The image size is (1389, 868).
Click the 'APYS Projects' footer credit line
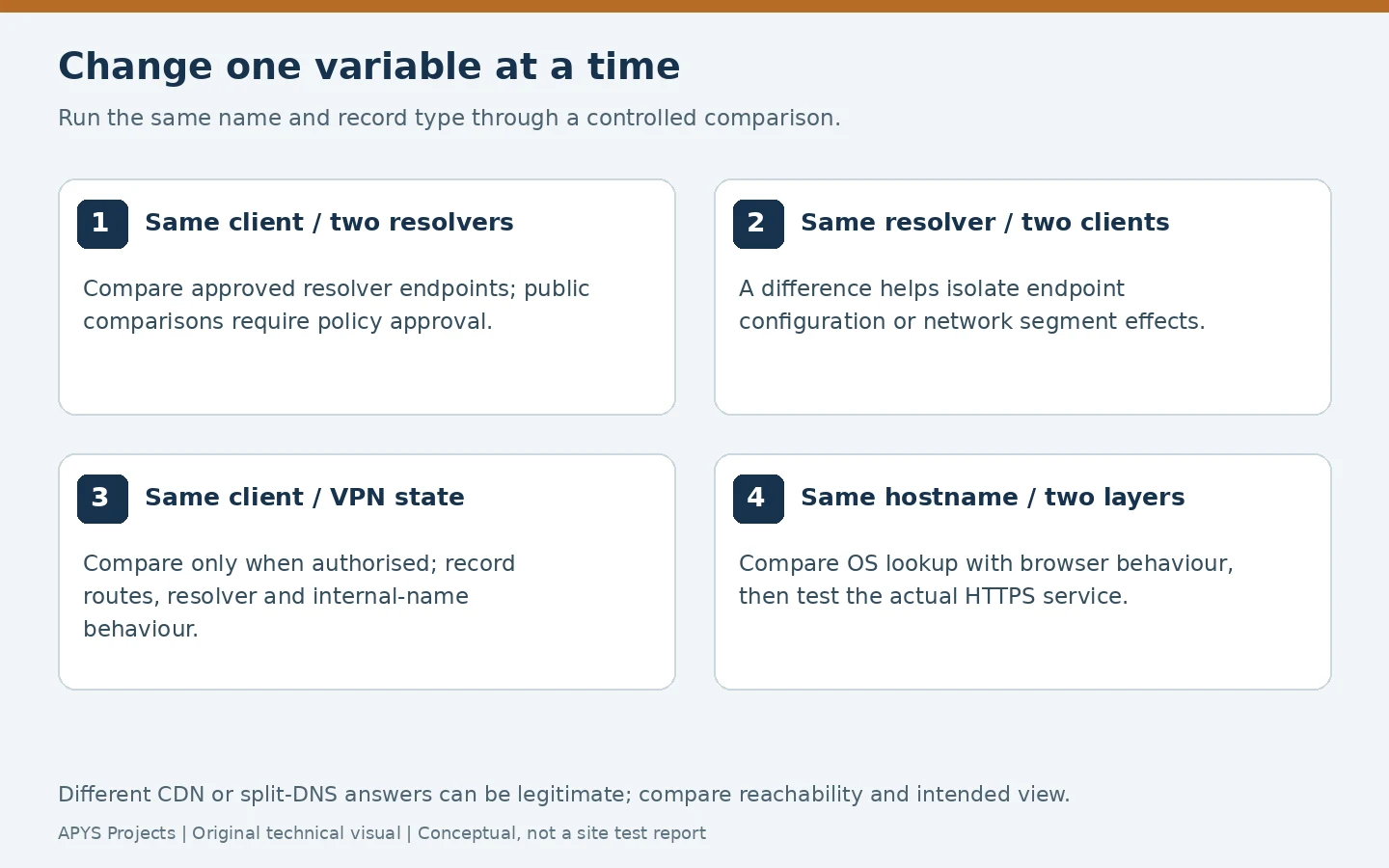pos(382,833)
